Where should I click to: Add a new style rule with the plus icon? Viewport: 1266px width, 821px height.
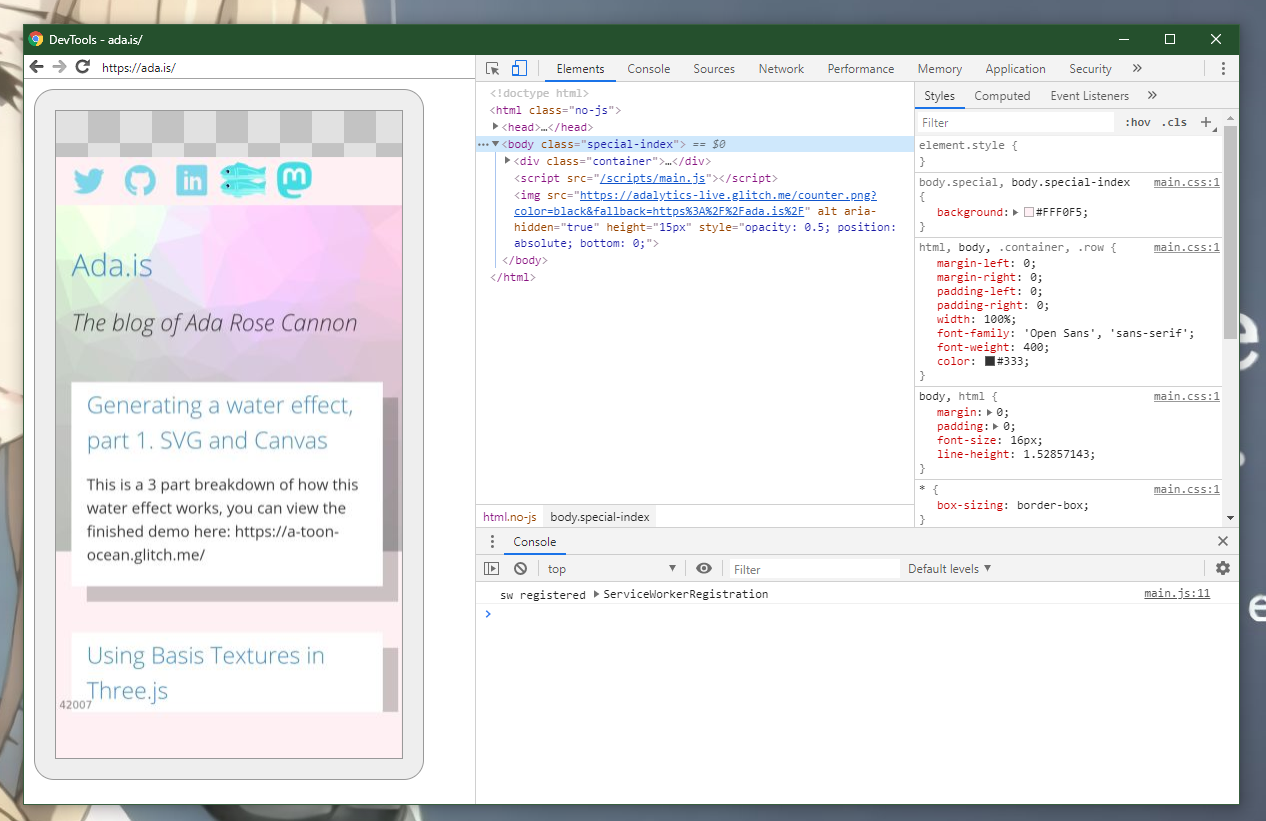(x=1207, y=122)
